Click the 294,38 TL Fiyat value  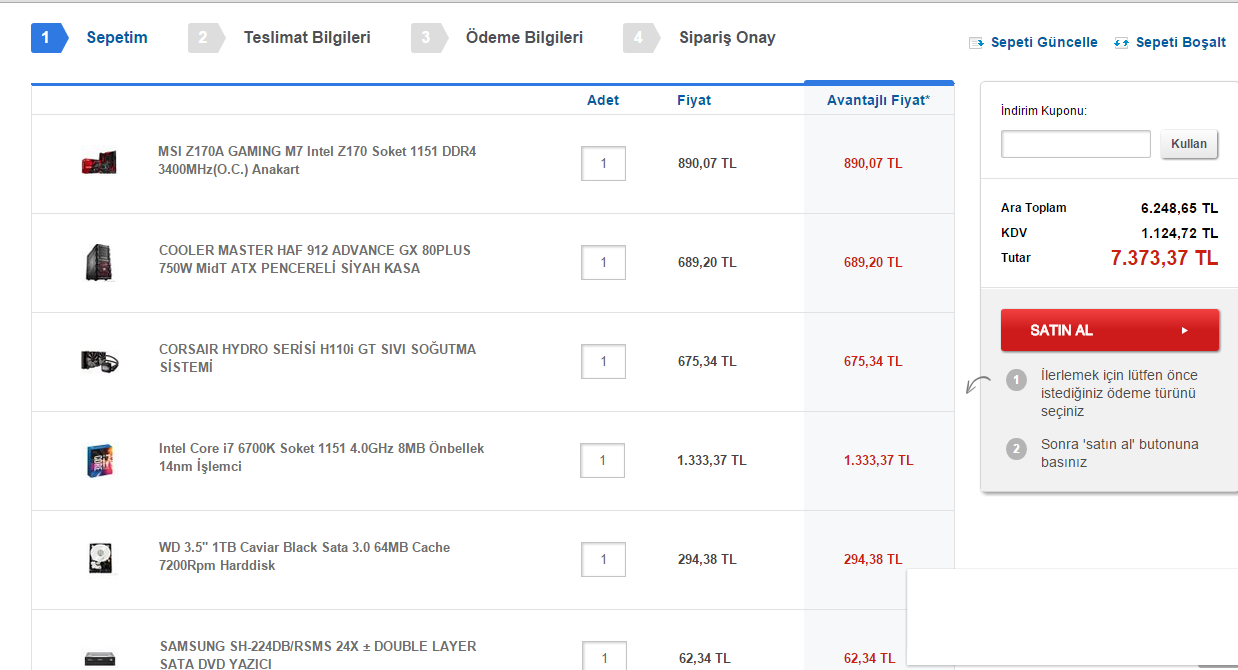[707, 559]
